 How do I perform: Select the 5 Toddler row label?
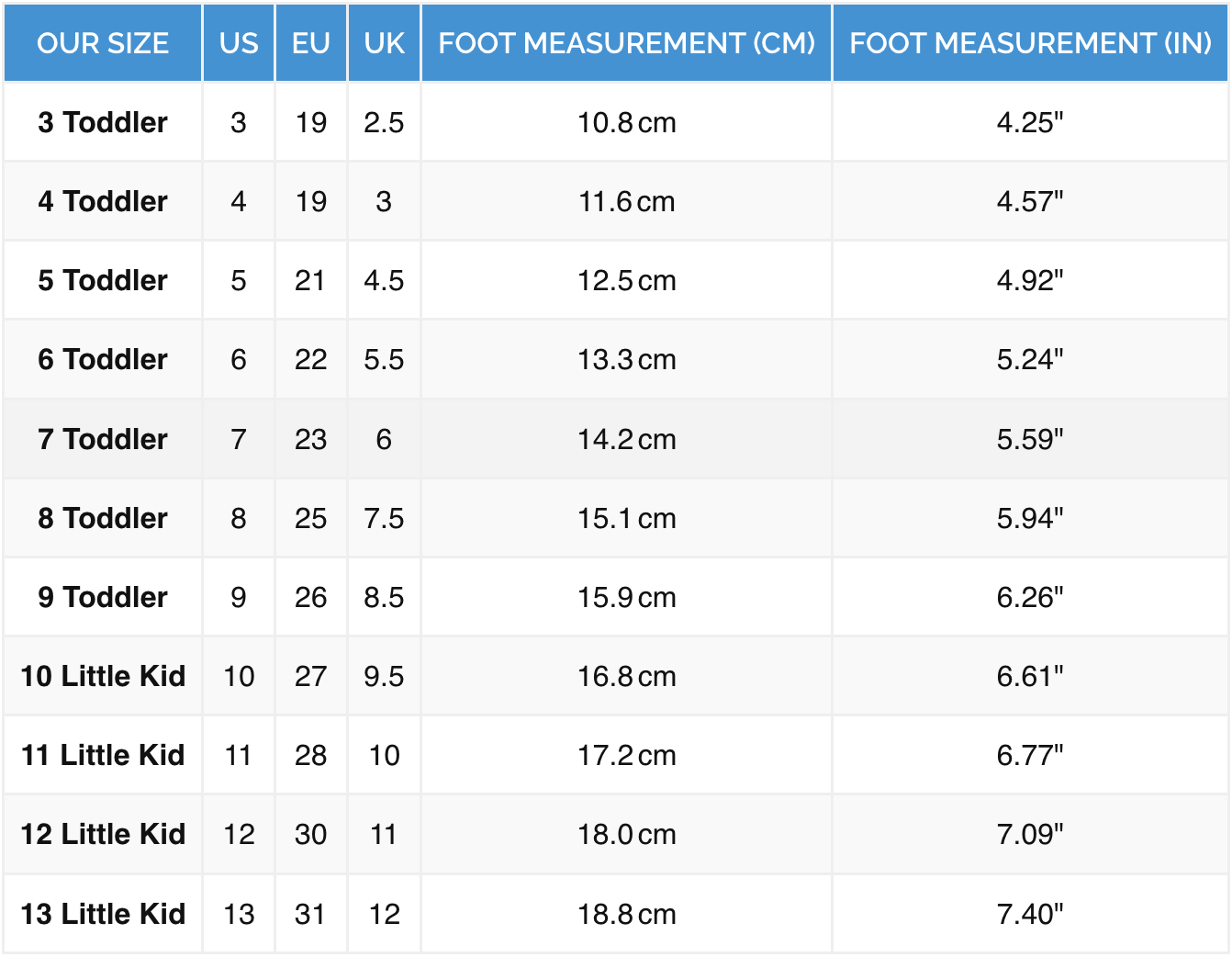pyautogui.click(x=103, y=280)
